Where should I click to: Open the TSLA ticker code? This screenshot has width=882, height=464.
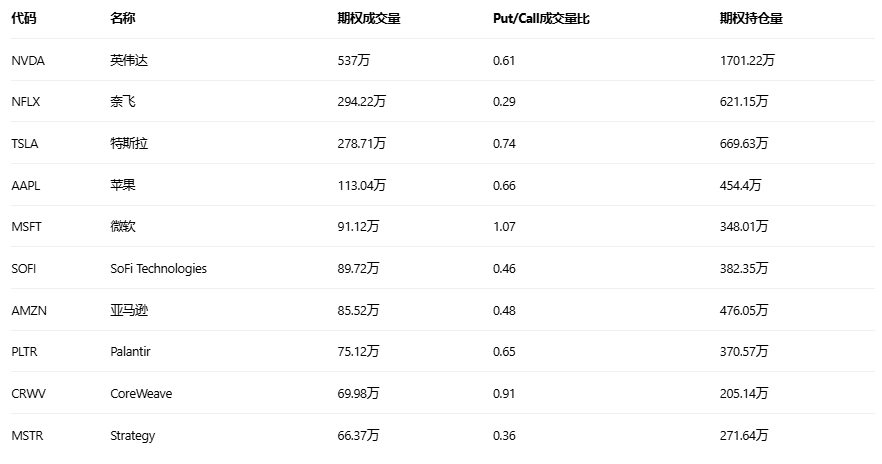(25, 144)
